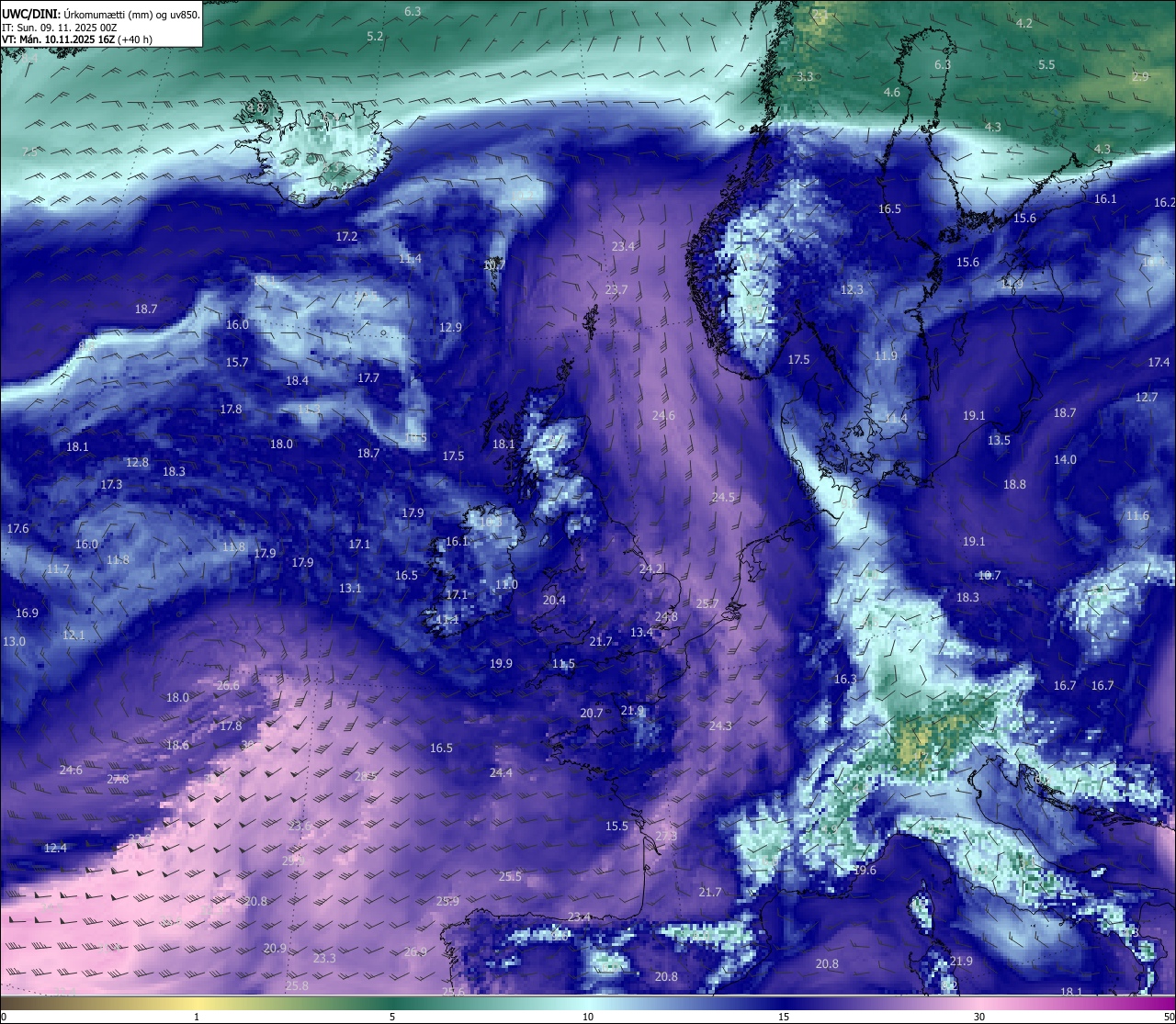
Task: Click the 14.0 value label
Action: pyautogui.click(x=1065, y=459)
